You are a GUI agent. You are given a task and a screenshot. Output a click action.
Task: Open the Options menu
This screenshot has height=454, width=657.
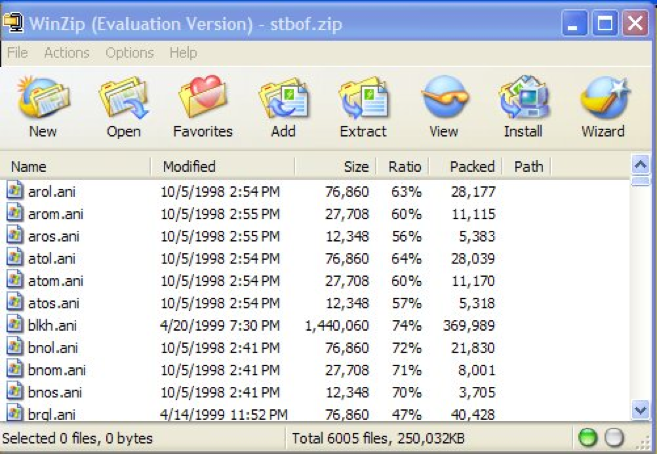pos(130,53)
